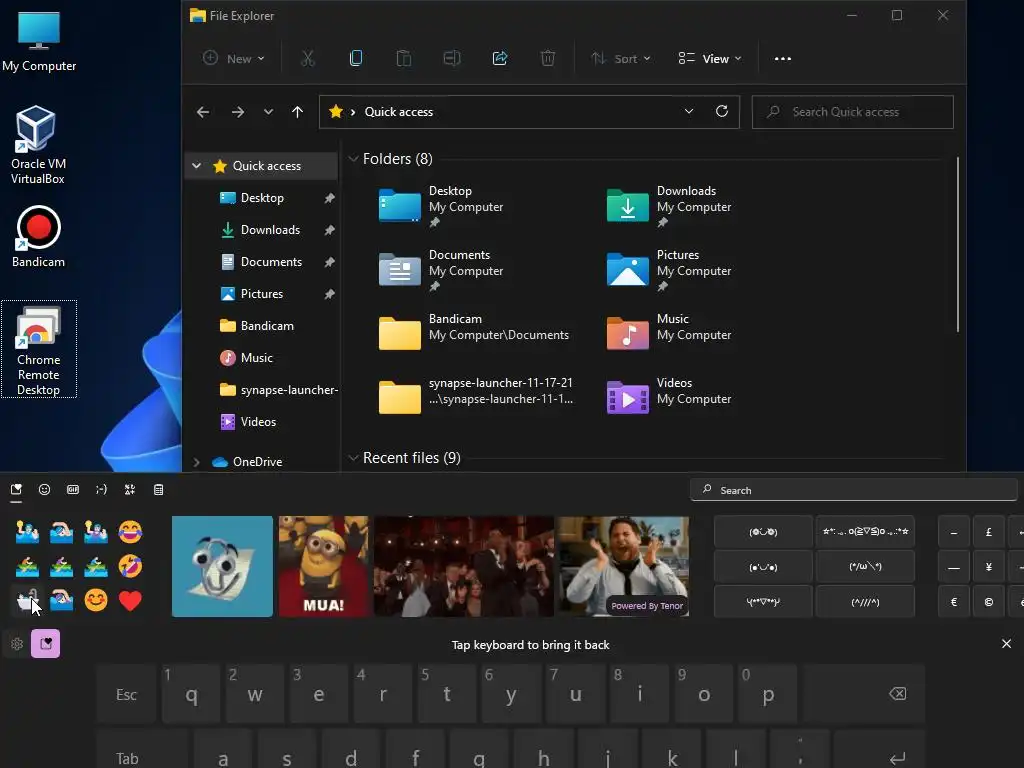The height and width of the screenshot is (768, 1024).
Task: Select the Bandicam desktop shortcut
Action: [38, 237]
